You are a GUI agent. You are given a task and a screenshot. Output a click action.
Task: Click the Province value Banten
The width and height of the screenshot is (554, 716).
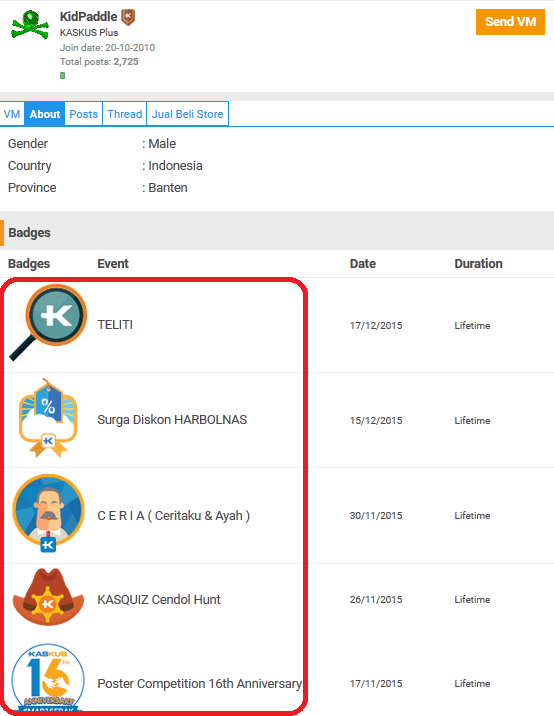coord(168,188)
